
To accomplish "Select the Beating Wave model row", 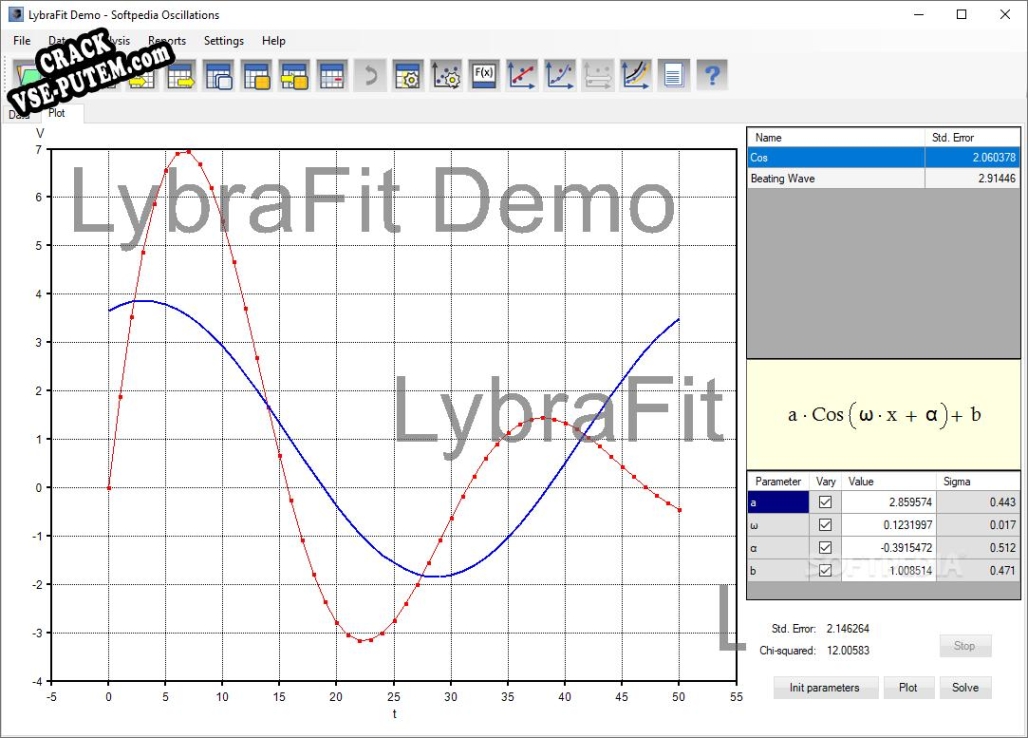I will (x=884, y=178).
